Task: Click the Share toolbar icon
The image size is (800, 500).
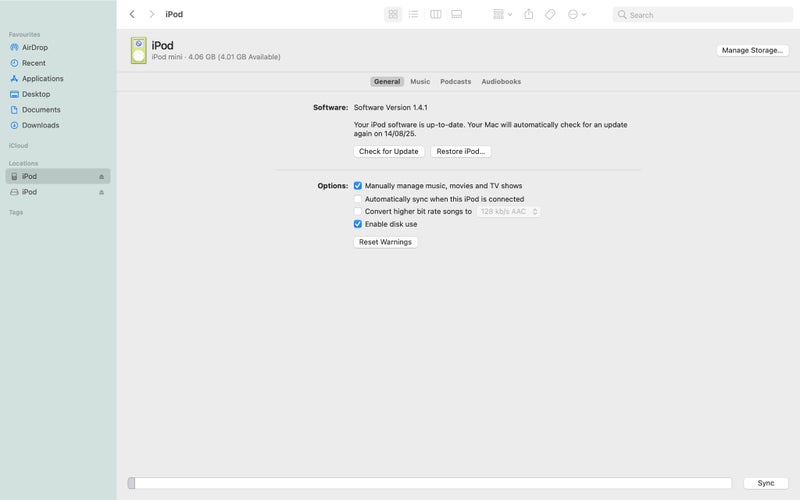Action: pos(529,14)
